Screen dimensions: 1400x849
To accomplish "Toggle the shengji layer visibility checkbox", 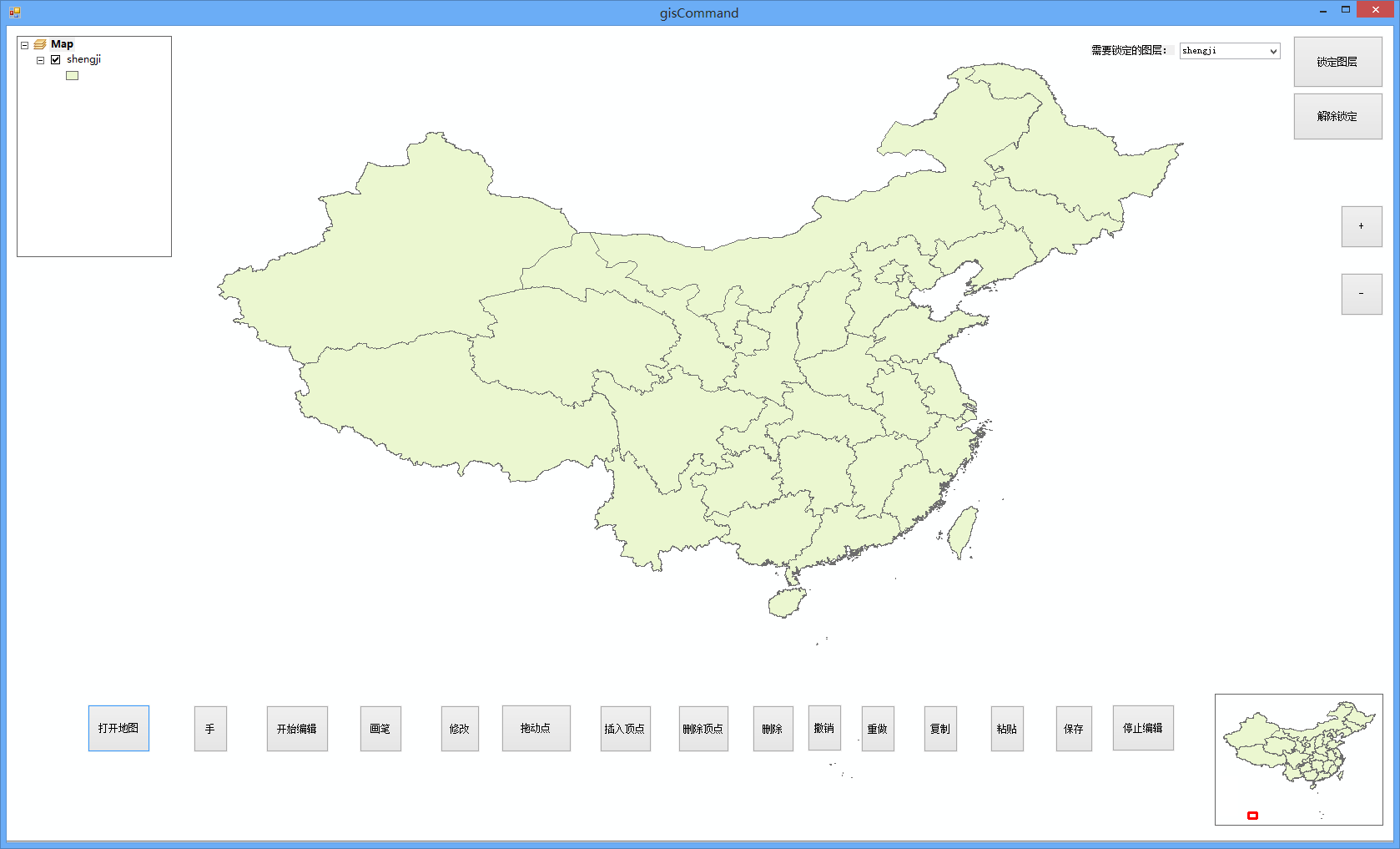I will [56, 60].
